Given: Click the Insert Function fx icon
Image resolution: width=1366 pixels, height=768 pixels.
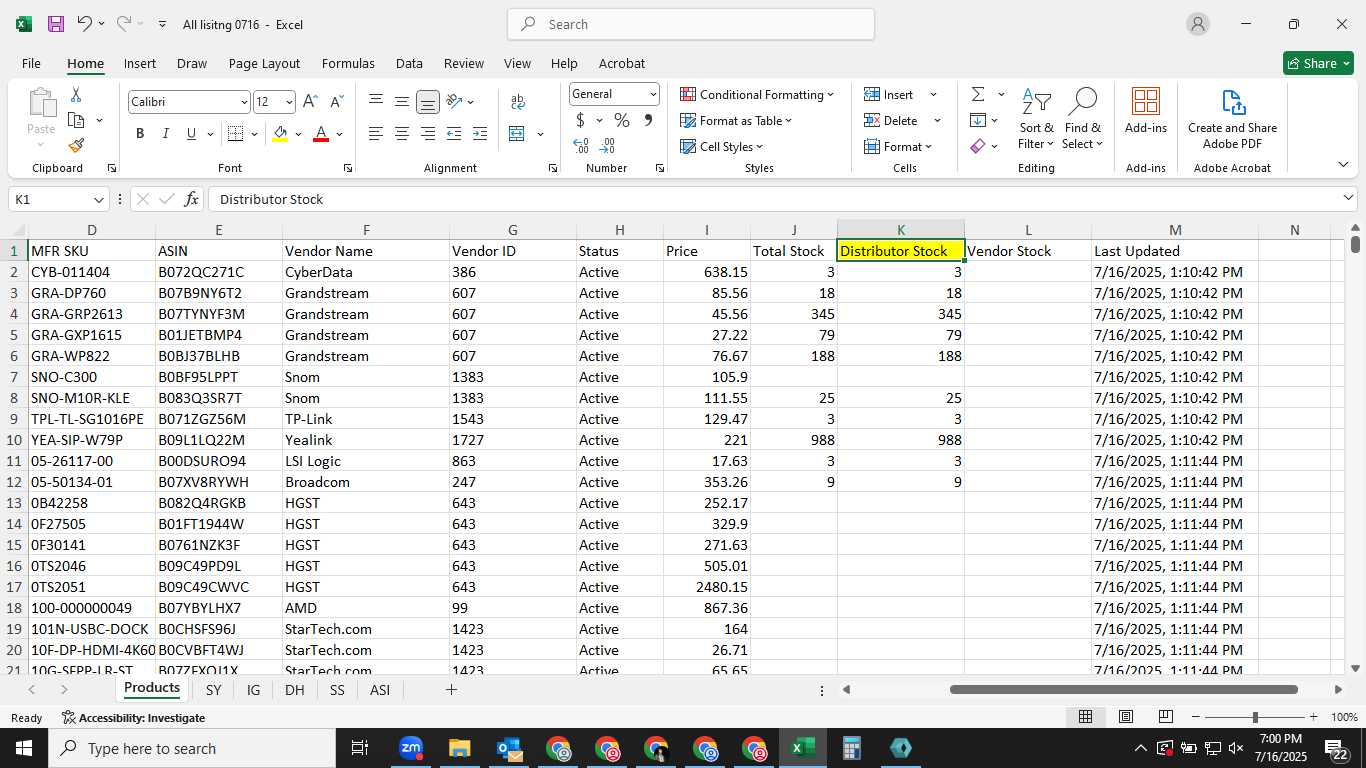Looking at the screenshot, I should [192, 199].
